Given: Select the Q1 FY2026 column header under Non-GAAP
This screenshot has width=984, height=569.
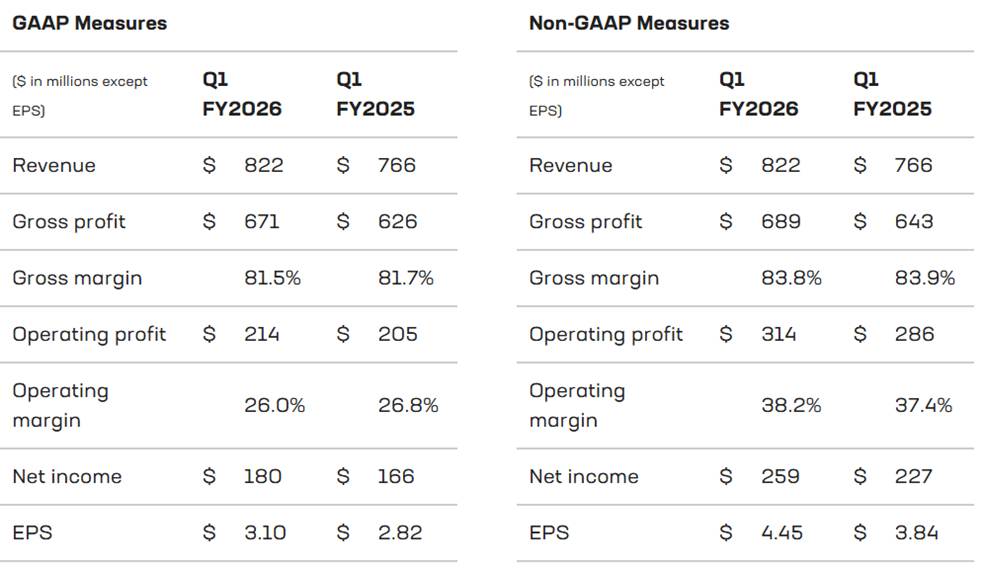Looking at the screenshot, I should (759, 94).
